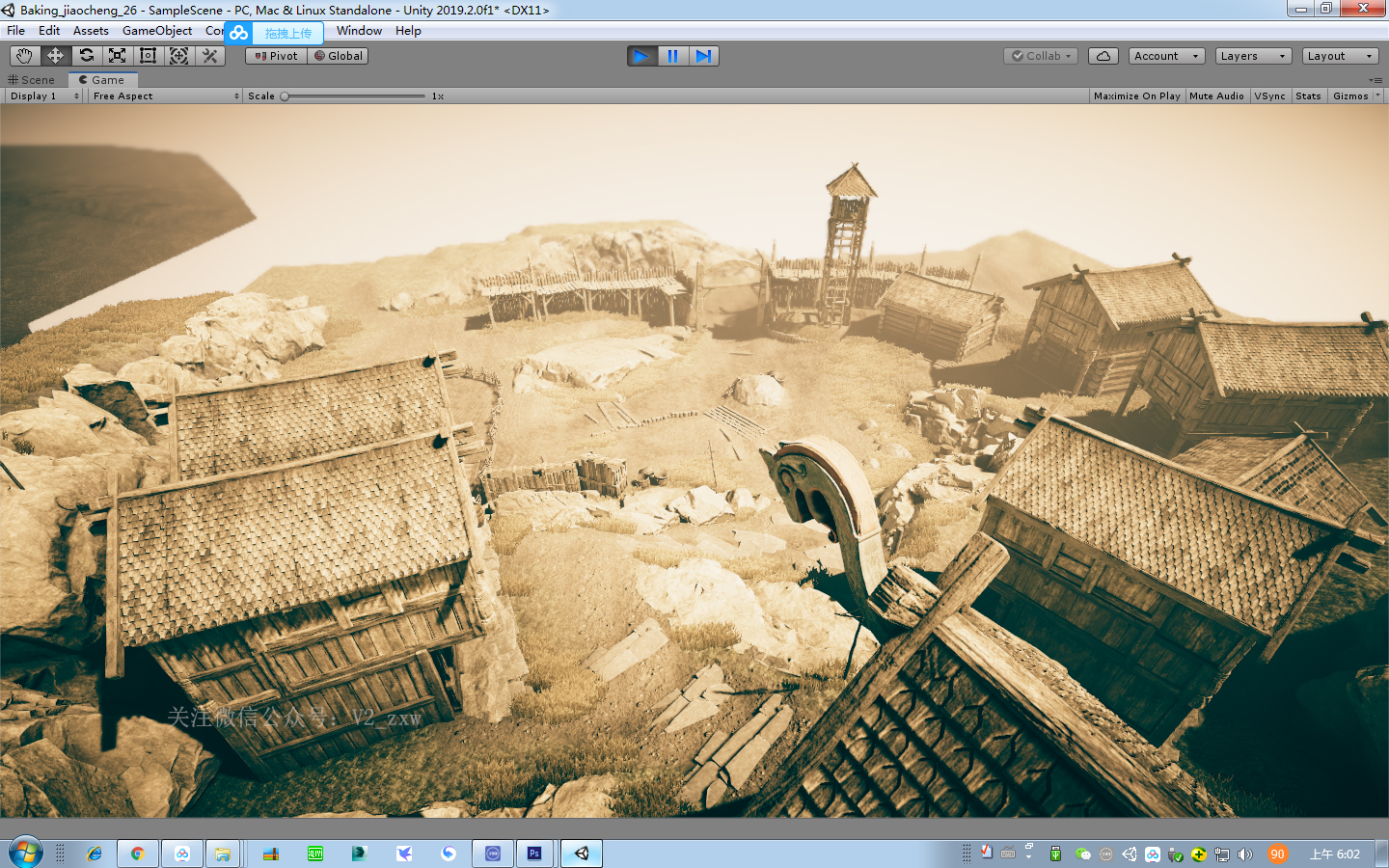The image size is (1389, 868).
Task: Open the Layers dropdown
Action: point(1253,56)
